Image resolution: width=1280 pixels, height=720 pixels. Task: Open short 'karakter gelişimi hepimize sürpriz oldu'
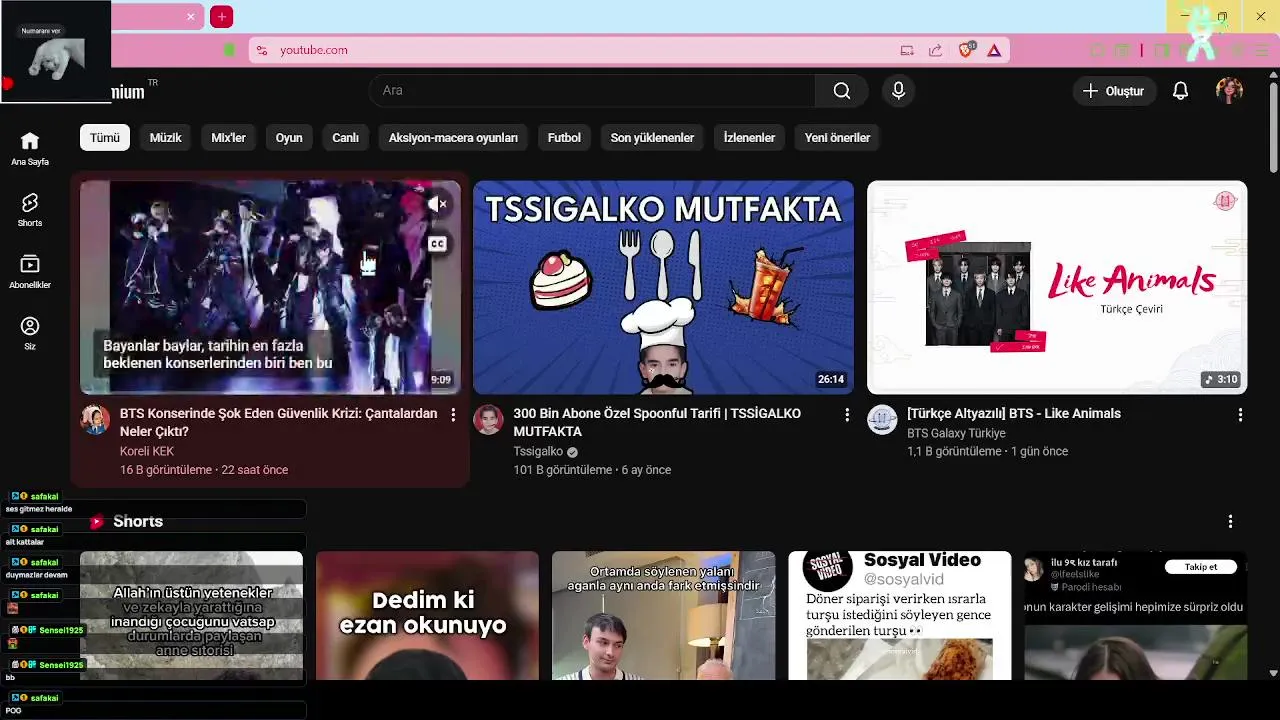1135,615
